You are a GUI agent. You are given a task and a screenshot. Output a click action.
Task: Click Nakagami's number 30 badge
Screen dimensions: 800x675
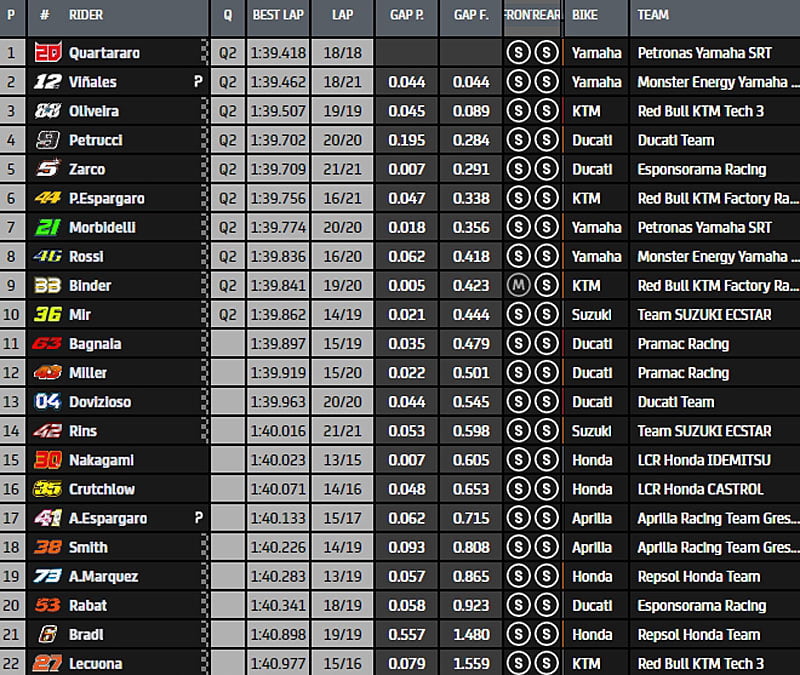pos(48,460)
